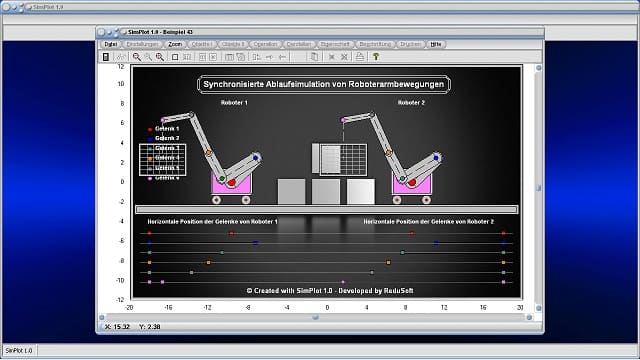Viewport: 640px width, 360px height.
Task: Click the grid lines toolbar icon
Action: click(187, 57)
